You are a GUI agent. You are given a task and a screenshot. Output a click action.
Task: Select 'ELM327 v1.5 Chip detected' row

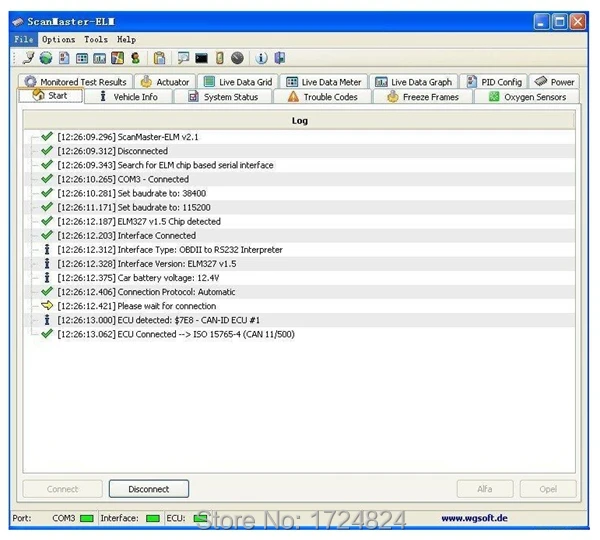tap(299, 222)
